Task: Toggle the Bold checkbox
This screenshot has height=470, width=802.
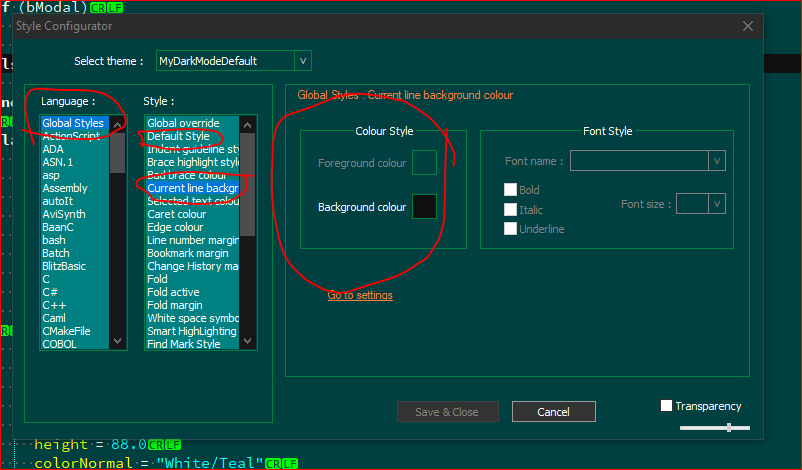Action: coord(510,190)
